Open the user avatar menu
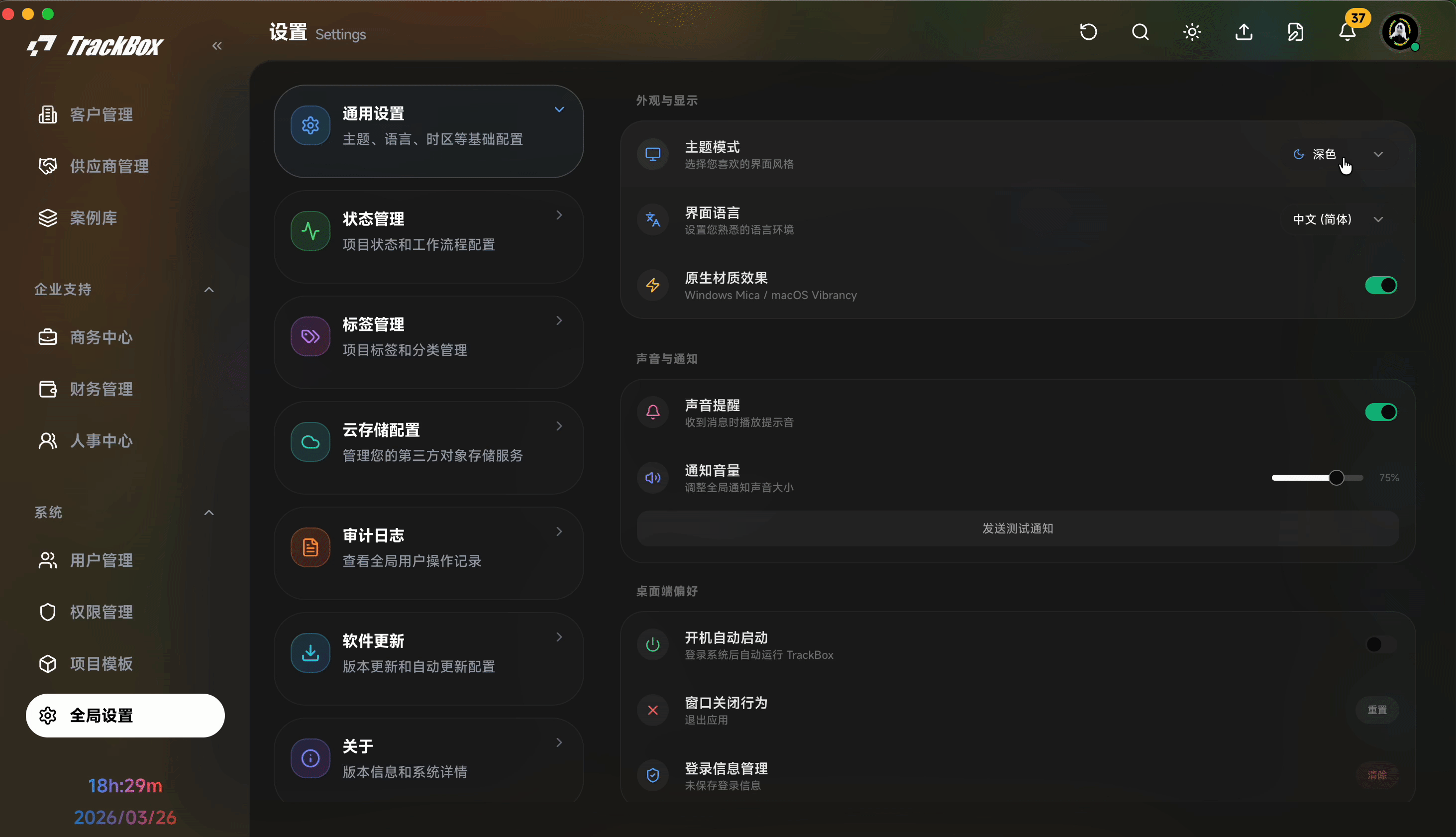Screen dimensions: 1456x837 tap(1400, 32)
